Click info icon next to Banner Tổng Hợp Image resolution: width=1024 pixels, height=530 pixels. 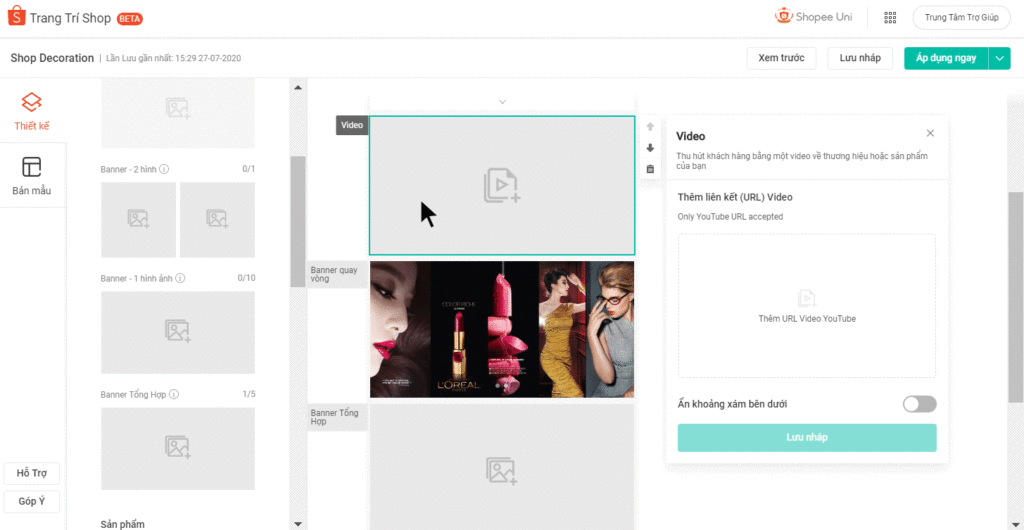click(x=174, y=394)
